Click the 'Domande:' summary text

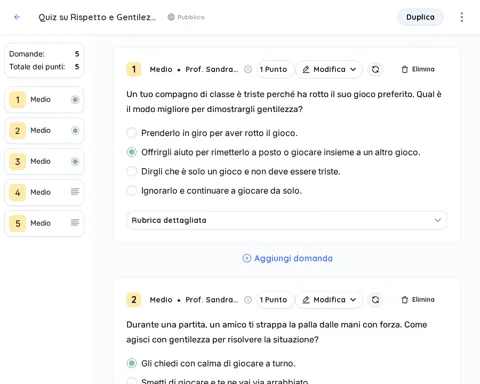pyautogui.click(x=27, y=54)
